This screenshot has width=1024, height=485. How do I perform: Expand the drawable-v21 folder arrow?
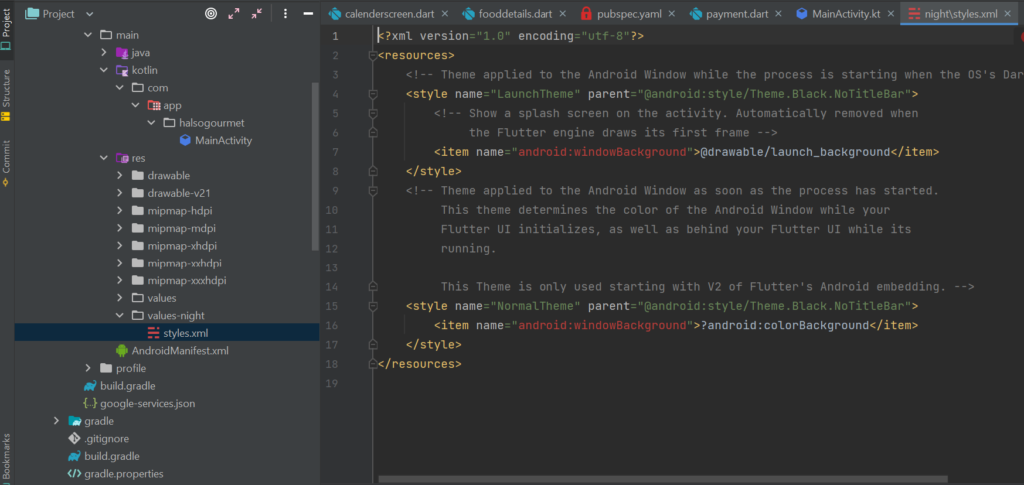coord(120,193)
